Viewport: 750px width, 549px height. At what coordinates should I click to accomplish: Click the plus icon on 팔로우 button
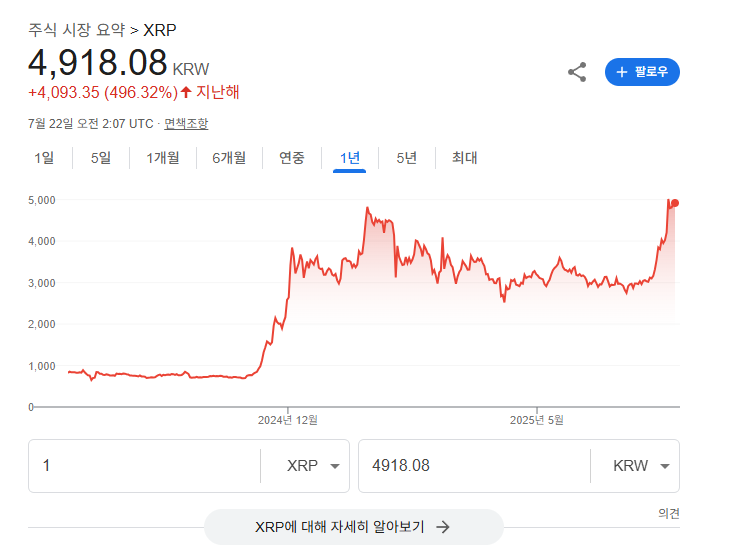pos(621,72)
